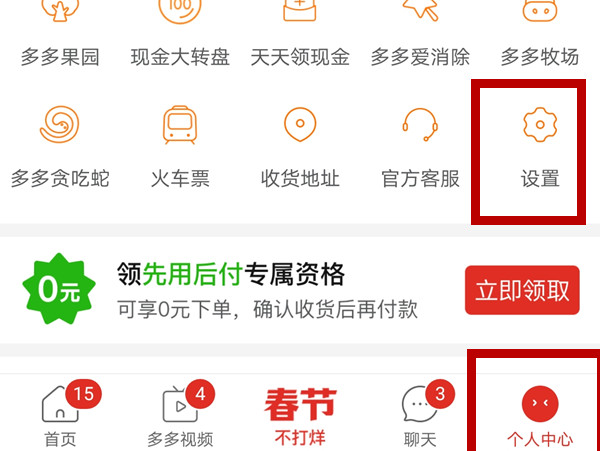Tap the 火车票 train ticket icon
Viewport: 600px width, 451px height.
(x=180, y=125)
